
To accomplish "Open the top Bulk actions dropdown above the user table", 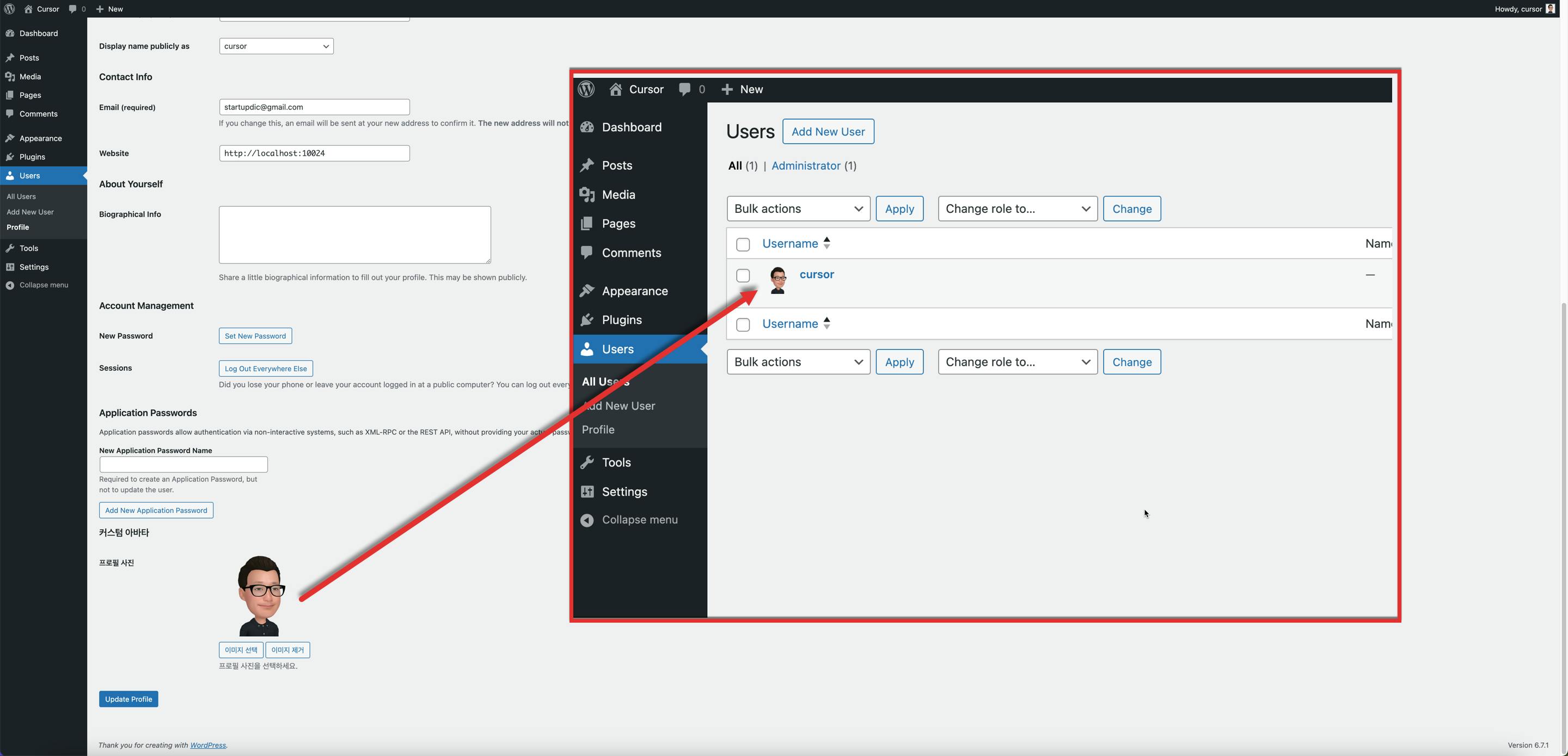I will point(798,209).
